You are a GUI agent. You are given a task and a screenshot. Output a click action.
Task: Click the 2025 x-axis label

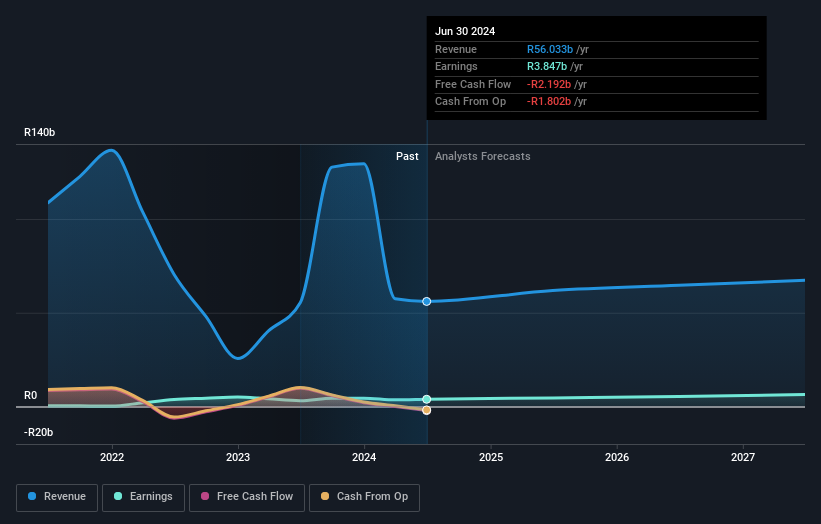(491, 458)
